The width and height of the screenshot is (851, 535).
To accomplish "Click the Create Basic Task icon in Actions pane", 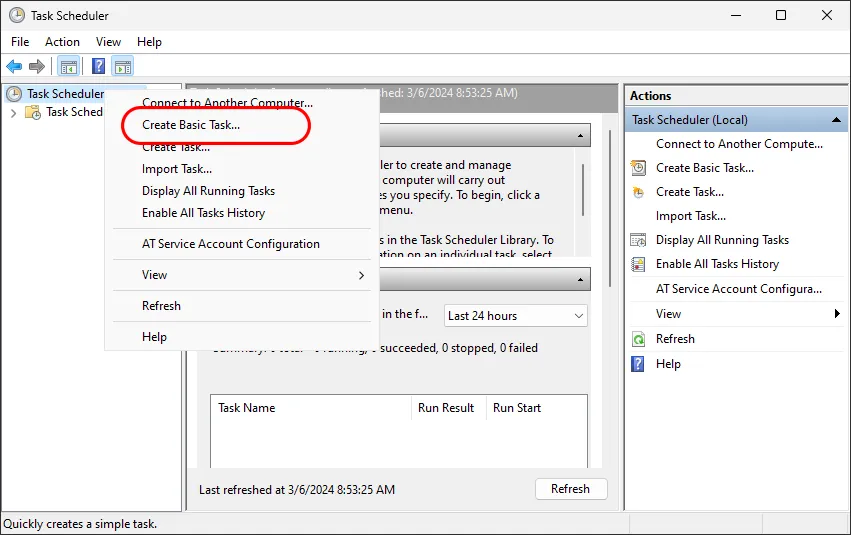I will click(638, 168).
